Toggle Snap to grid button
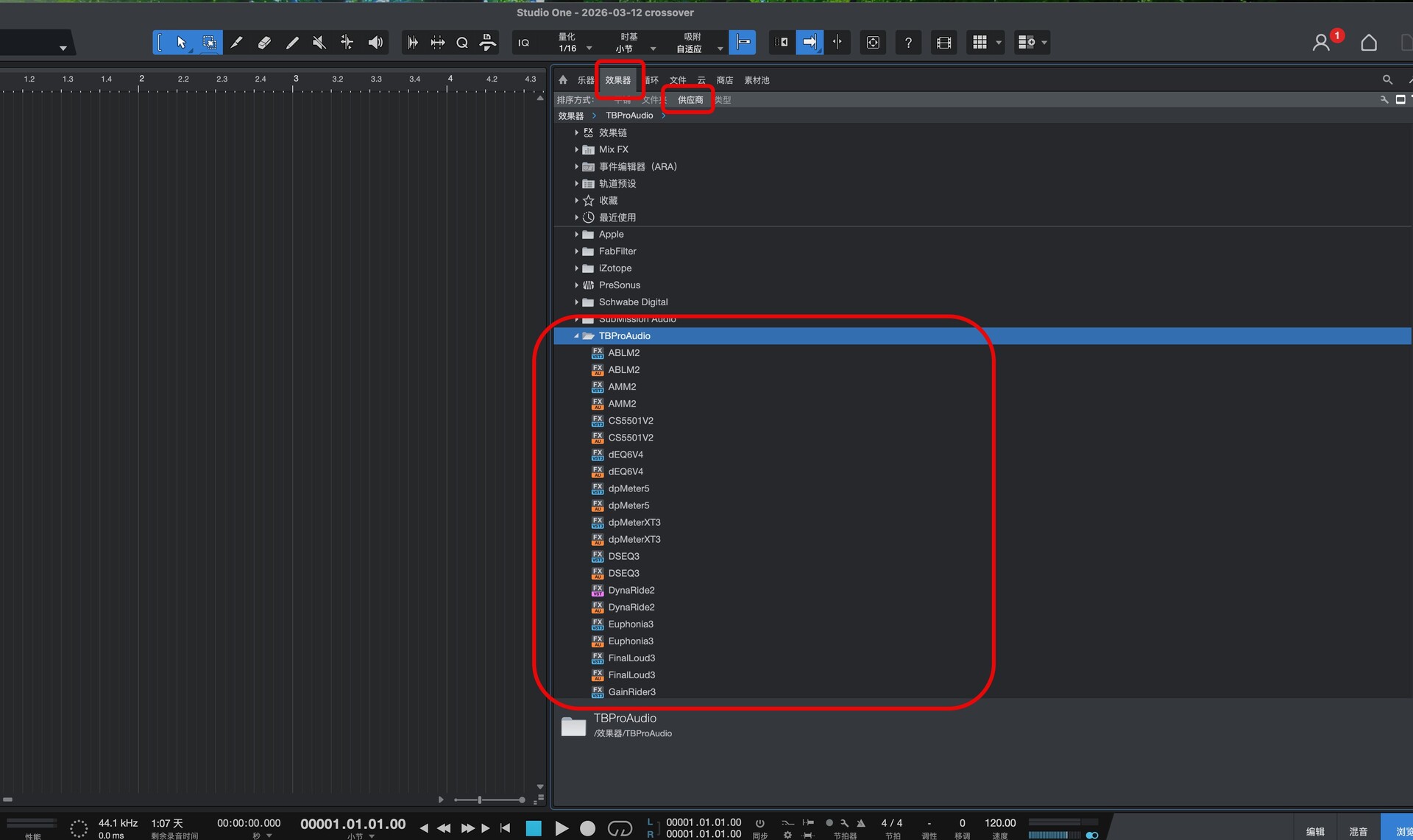This screenshot has width=1413, height=840. [743, 43]
